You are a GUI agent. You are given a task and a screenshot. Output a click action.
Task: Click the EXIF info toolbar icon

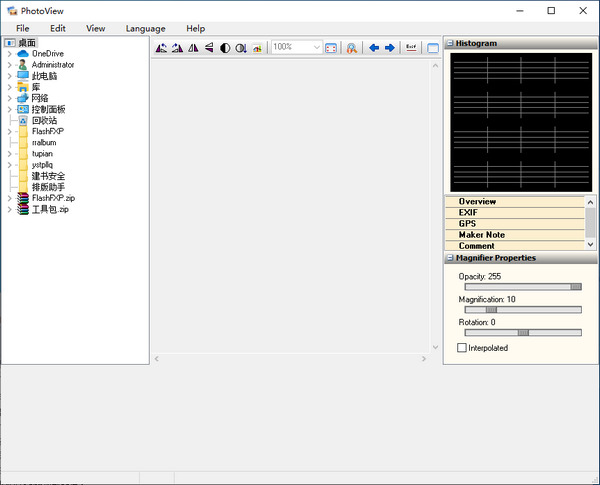click(411, 47)
